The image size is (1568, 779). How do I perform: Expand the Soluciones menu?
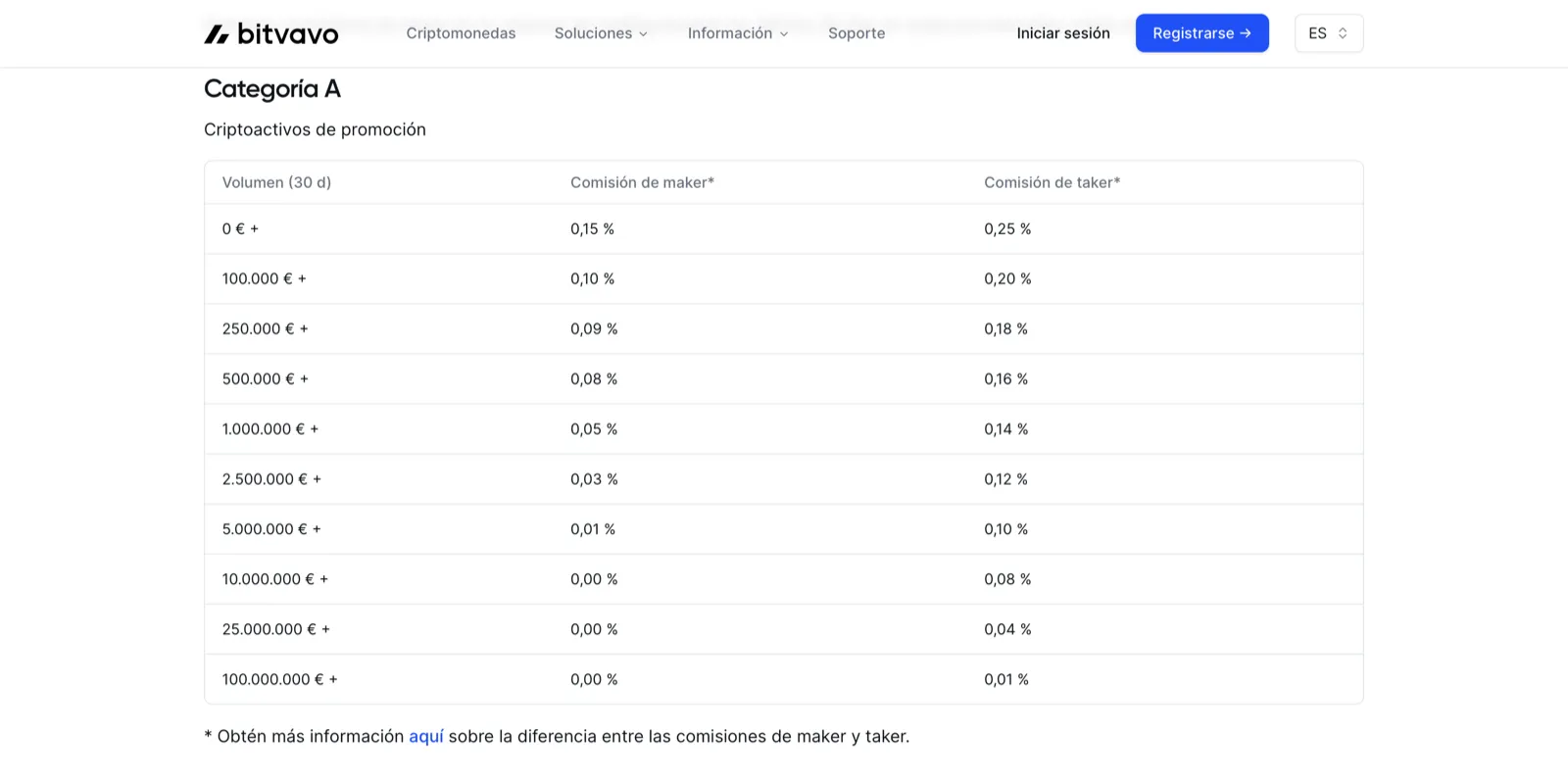coord(601,33)
